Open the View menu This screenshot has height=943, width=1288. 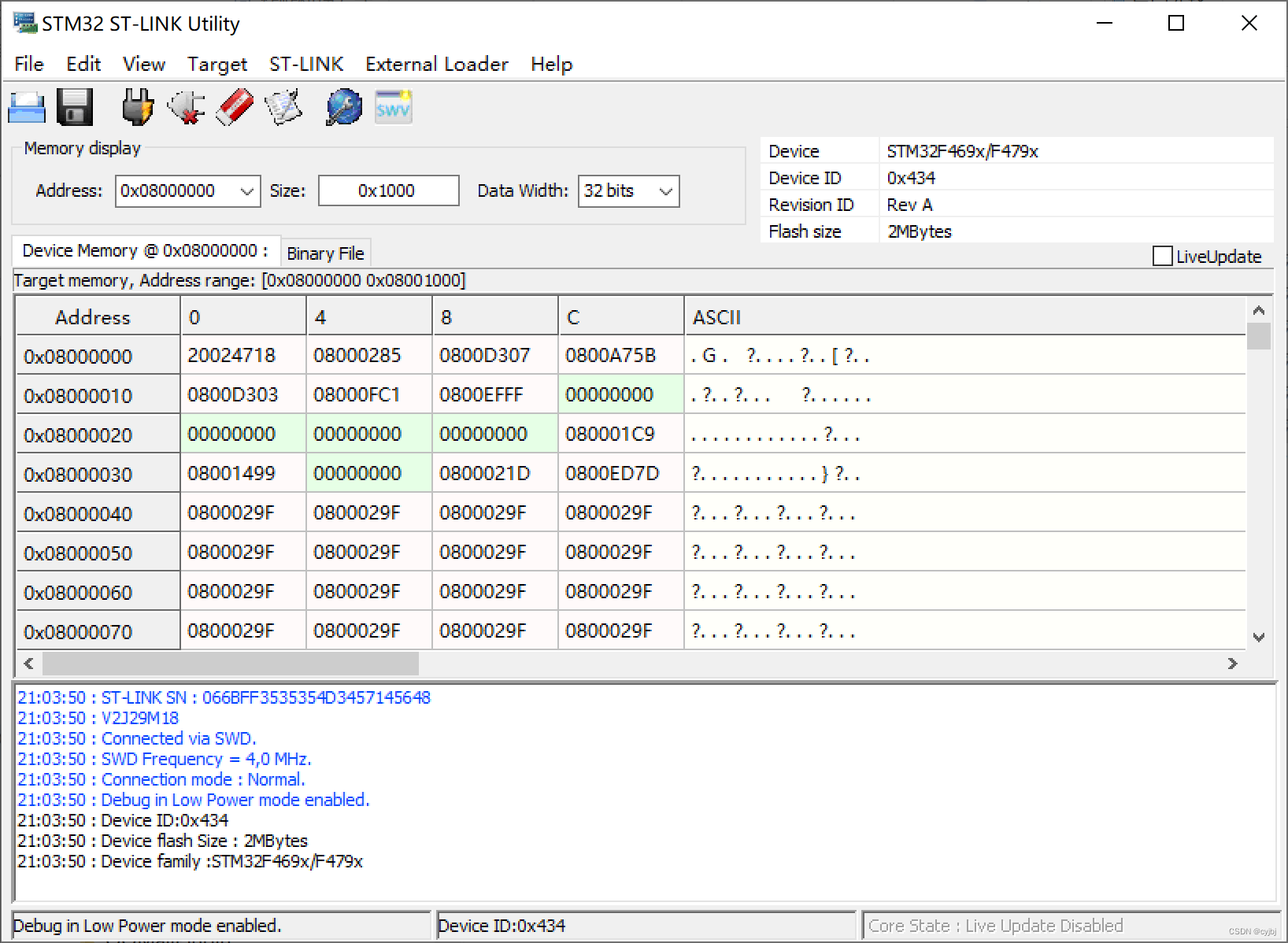pyautogui.click(x=144, y=64)
